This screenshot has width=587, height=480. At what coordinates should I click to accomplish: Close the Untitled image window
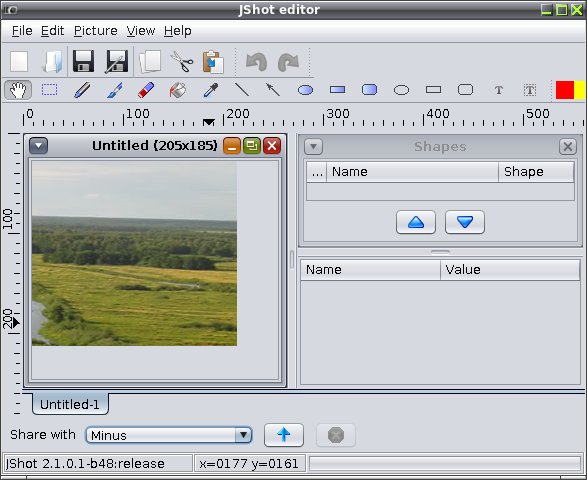(272, 146)
